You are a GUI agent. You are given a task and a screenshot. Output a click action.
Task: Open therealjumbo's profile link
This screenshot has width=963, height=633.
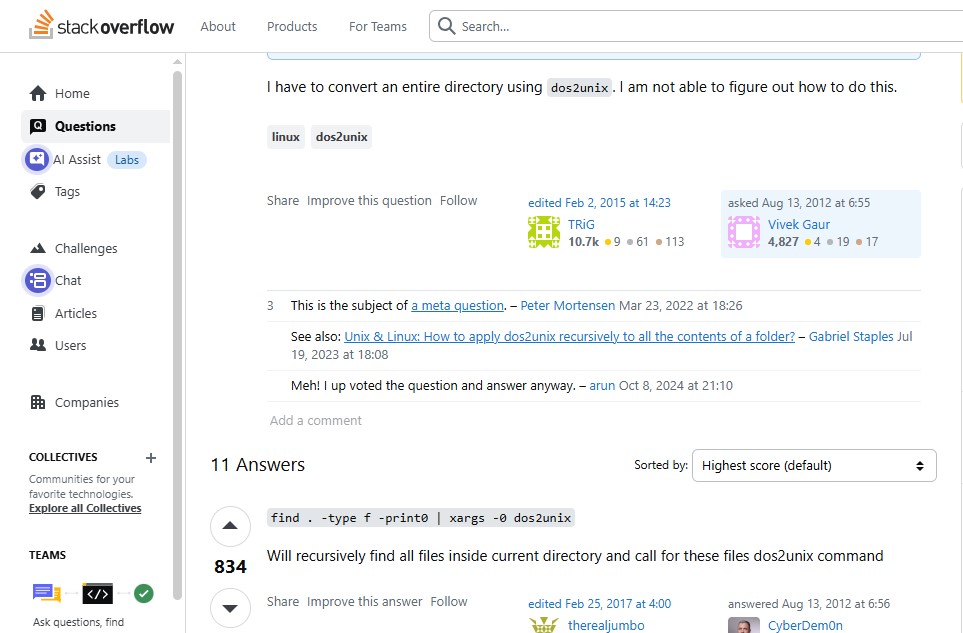[x=606, y=625]
